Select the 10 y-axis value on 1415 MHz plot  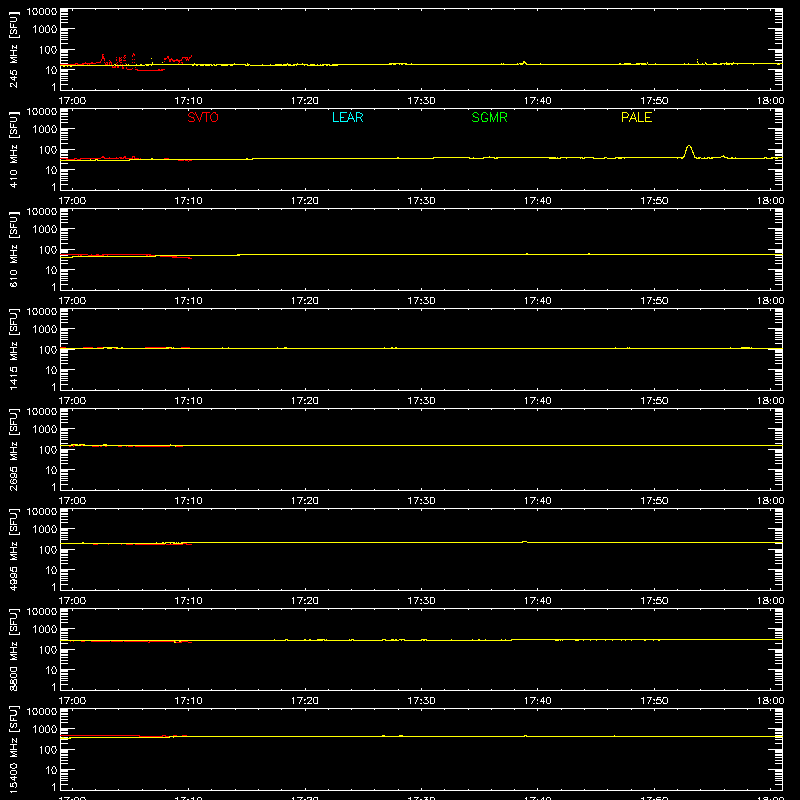(51, 370)
